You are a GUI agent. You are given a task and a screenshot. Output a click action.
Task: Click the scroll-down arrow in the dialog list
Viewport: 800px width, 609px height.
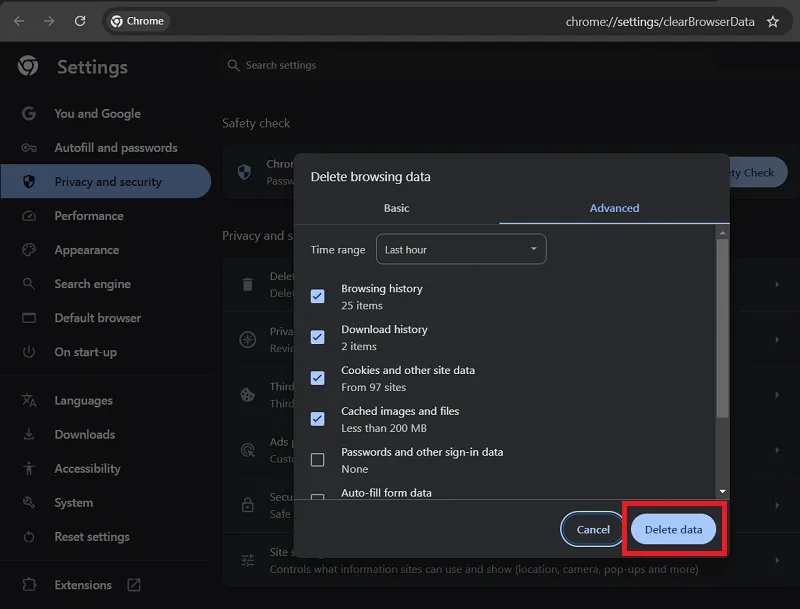click(722, 491)
